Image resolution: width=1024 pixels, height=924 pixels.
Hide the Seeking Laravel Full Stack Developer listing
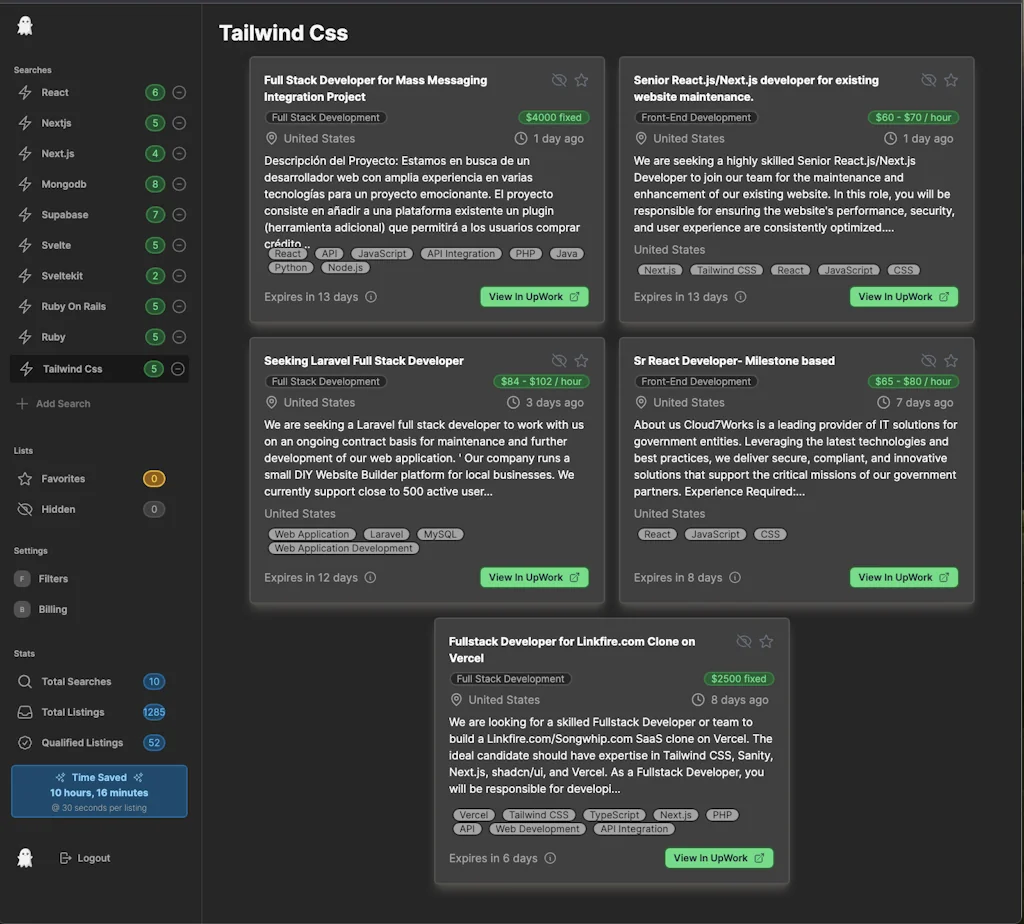coord(559,360)
